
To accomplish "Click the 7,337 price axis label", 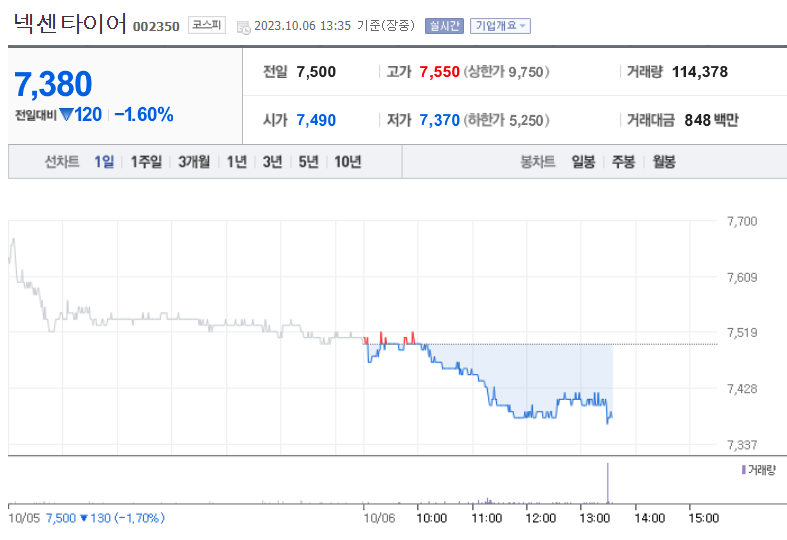I will tap(742, 445).
